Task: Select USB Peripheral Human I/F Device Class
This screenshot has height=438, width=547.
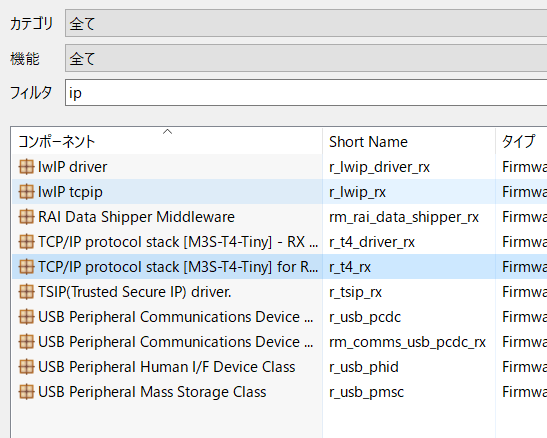Action: coord(167,367)
